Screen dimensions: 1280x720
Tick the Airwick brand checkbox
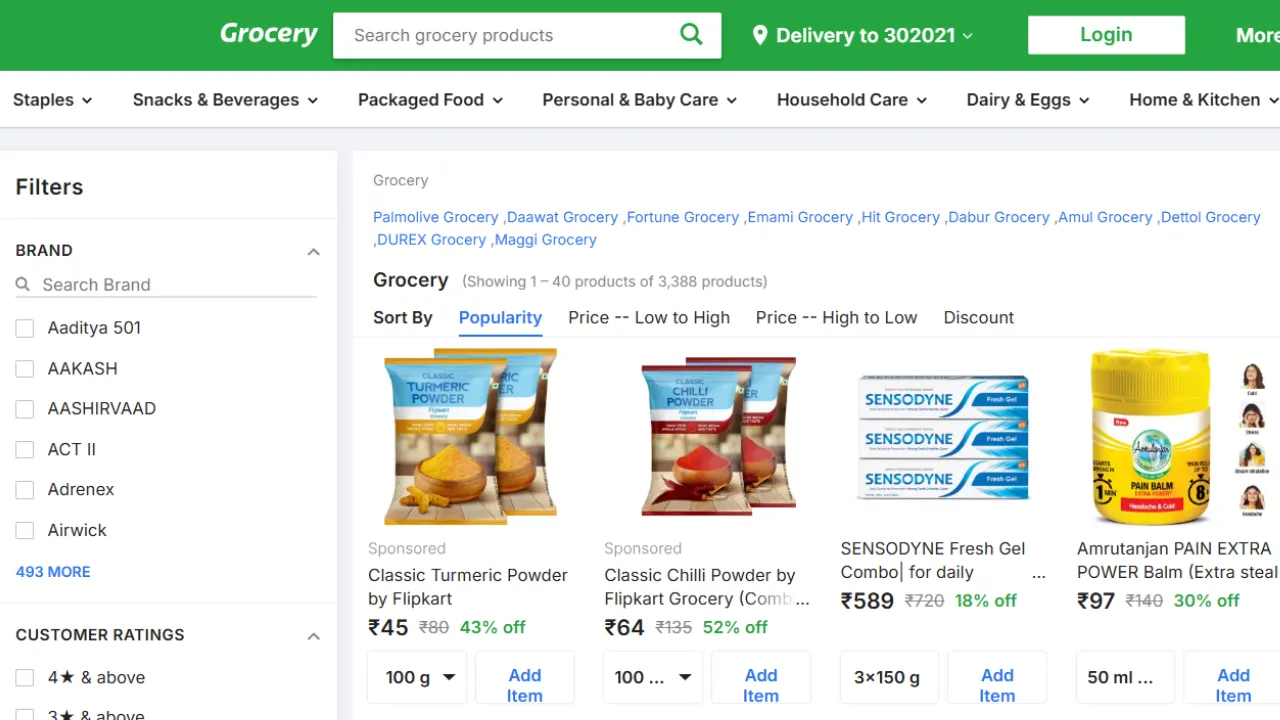pyautogui.click(x=24, y=530)
